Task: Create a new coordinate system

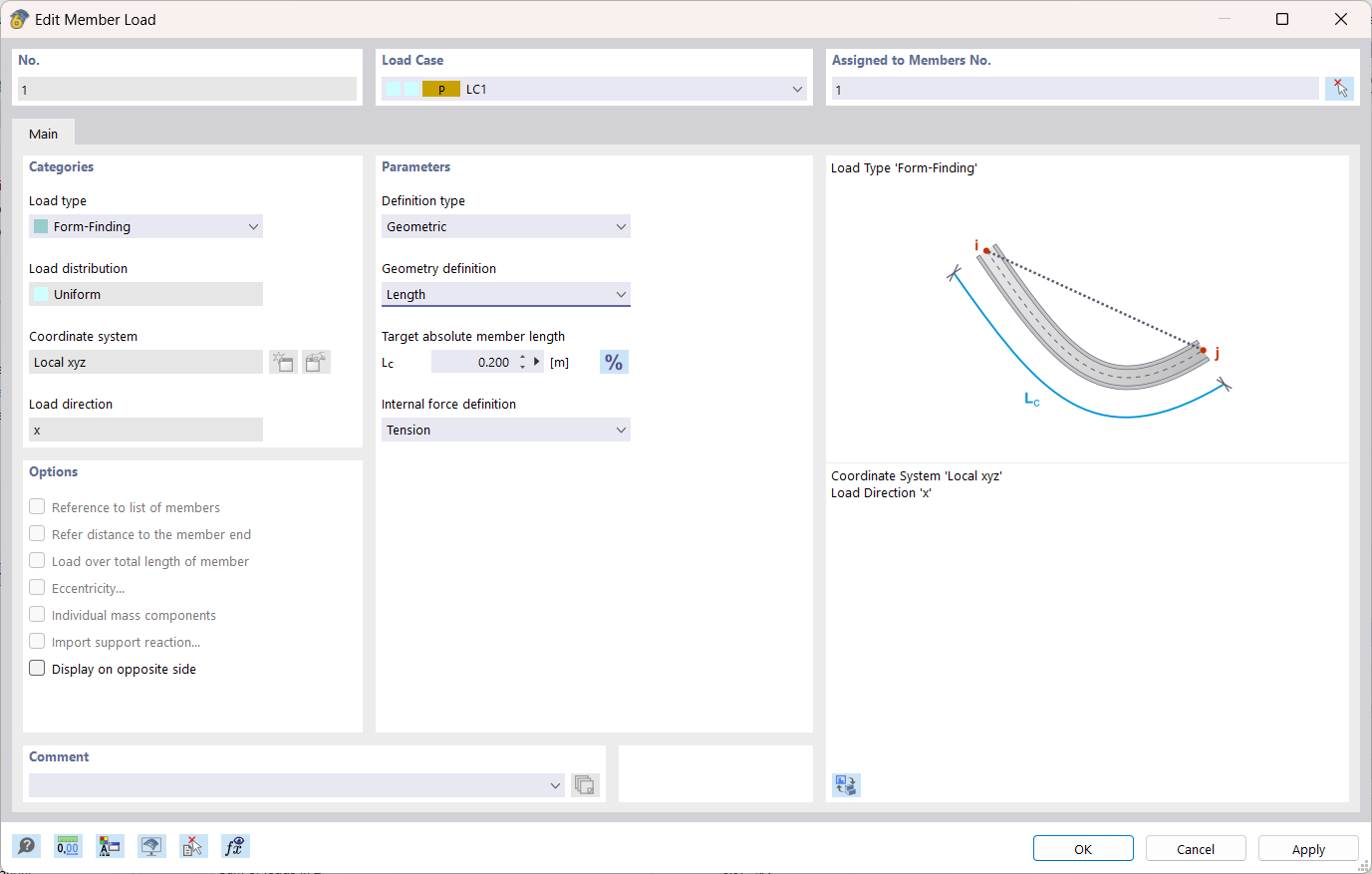Action: point(283,361)
